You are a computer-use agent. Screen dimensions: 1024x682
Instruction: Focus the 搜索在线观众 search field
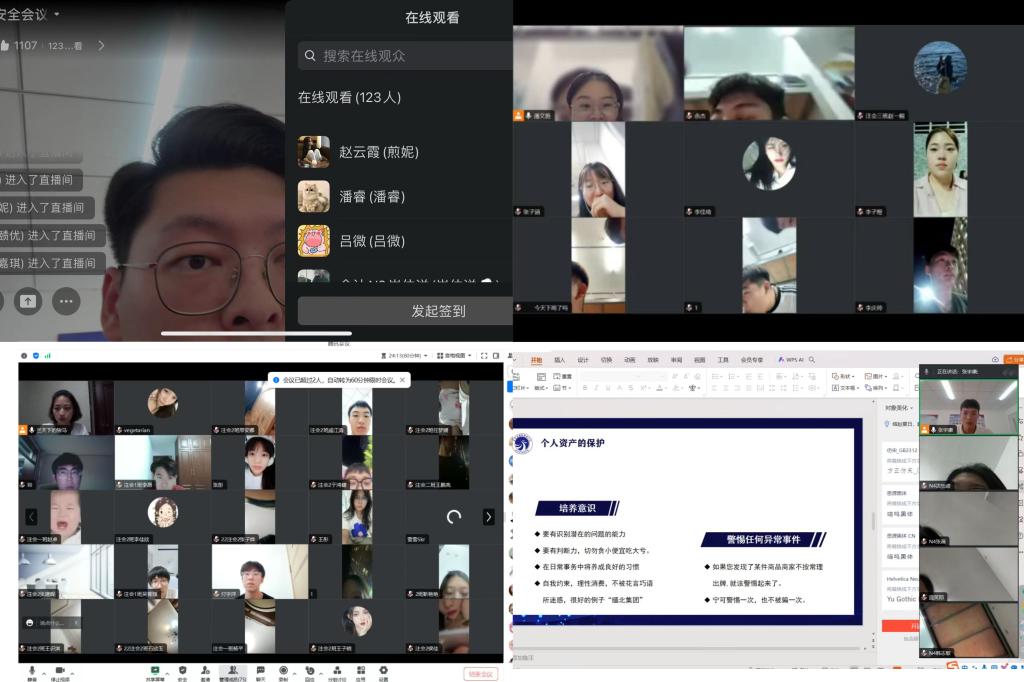point(405,56)
